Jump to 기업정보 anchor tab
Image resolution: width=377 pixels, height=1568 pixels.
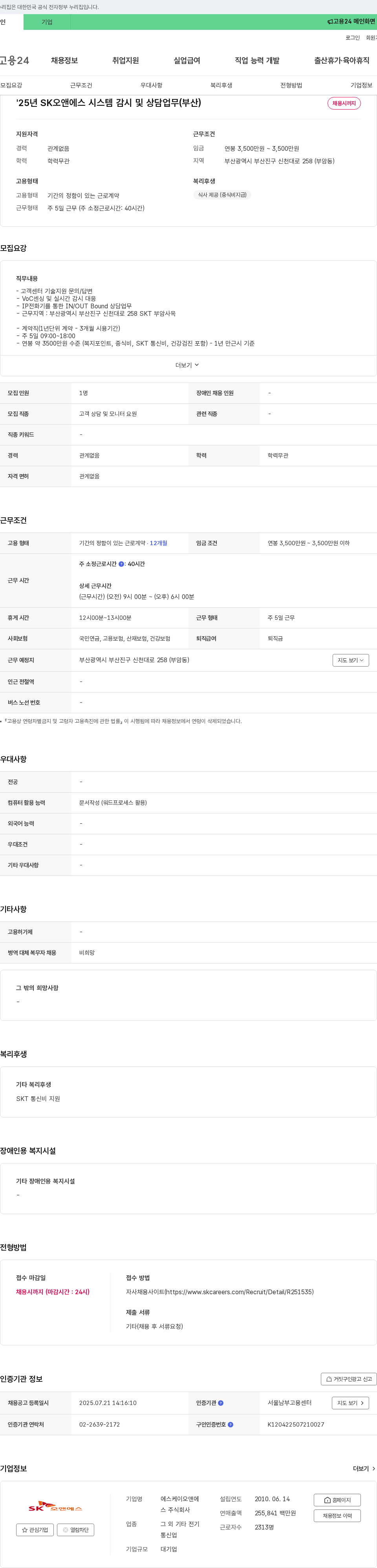(x=361, y=85)
